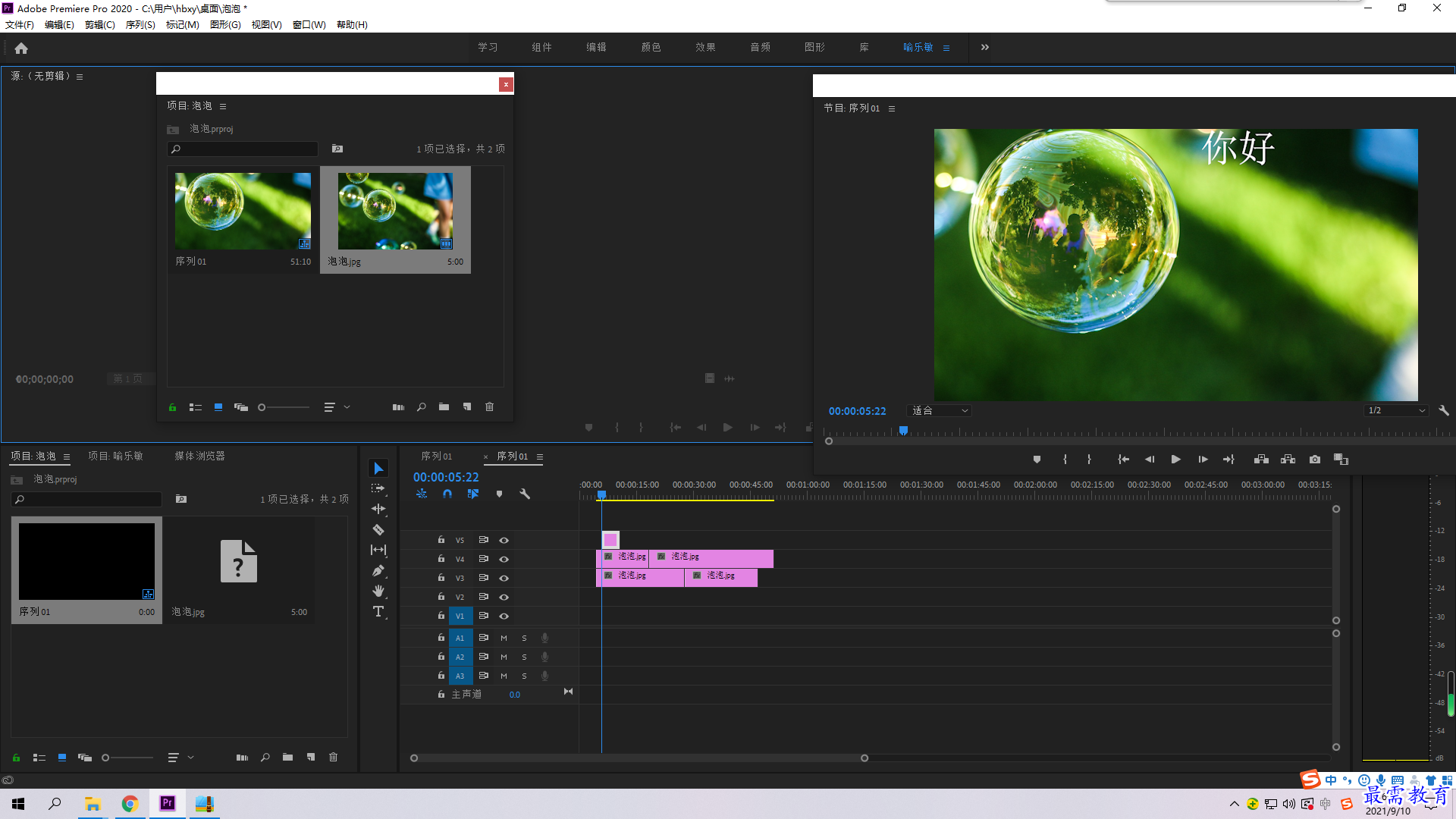
Task: Switch to 项目: 喻乐敏 tab
Action: [x=115, y=456]
